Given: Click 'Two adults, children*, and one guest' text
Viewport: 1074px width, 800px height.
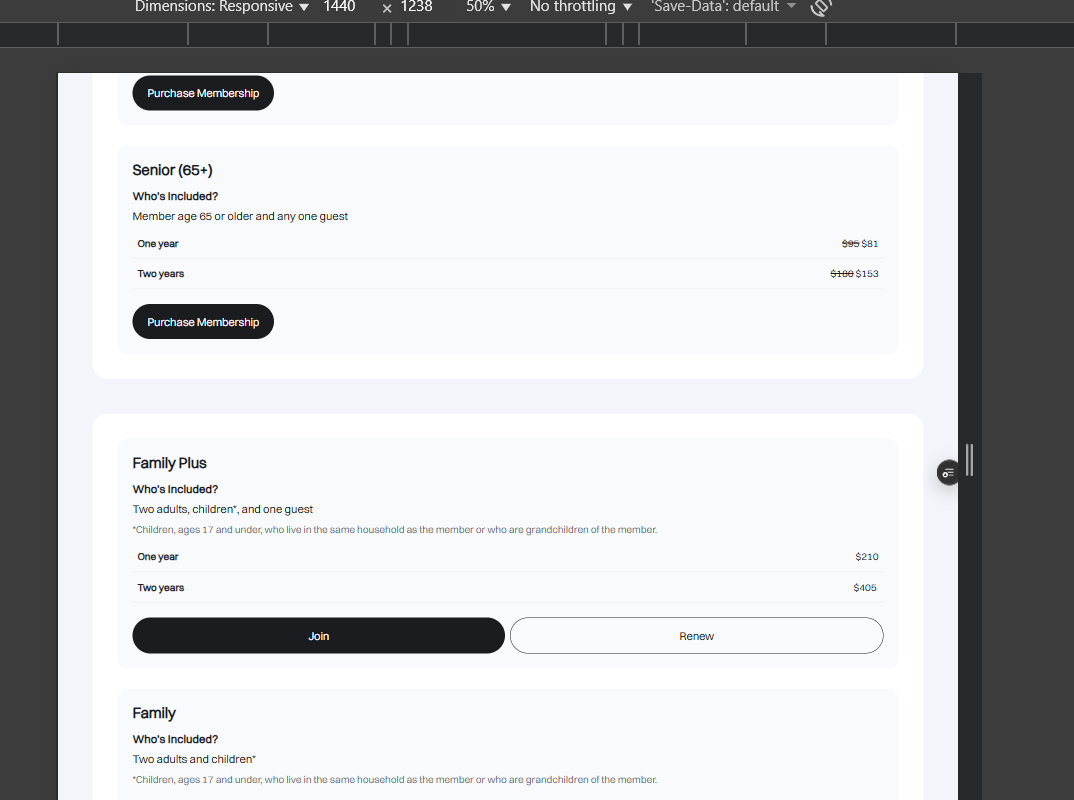Looking at the screenshot, I should 223,510.
